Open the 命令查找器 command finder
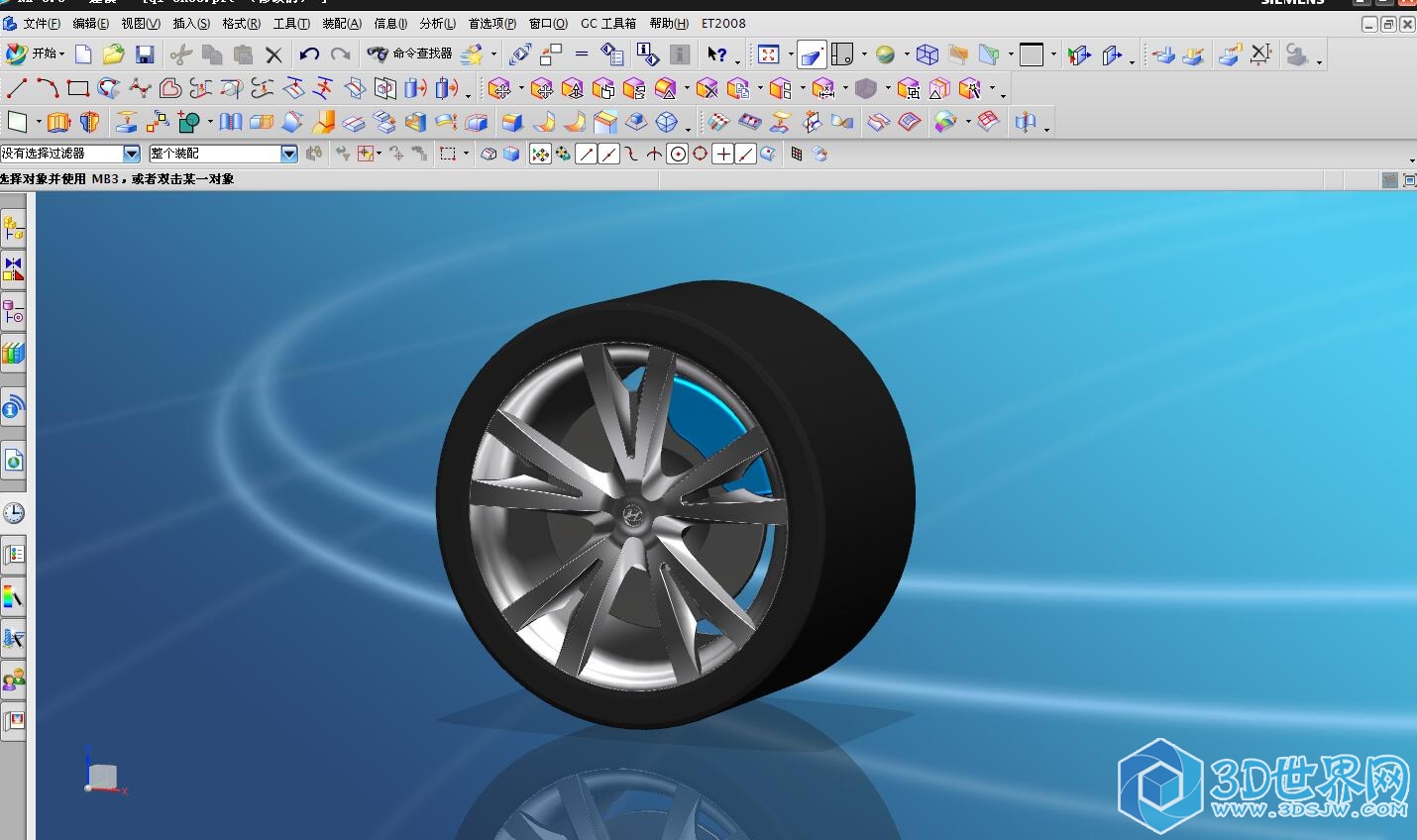Image resolution: width=1417 pixels, height=840 pixels. click(x=409, y=54)
